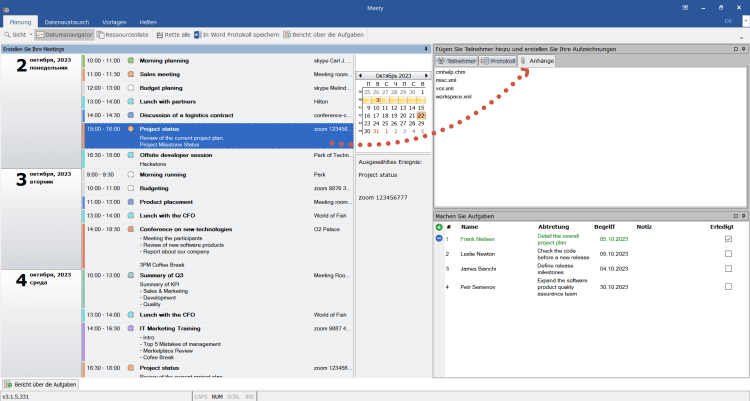Open attachment vcs.xml
This screenshot has height=401, width=750.
tap(445, 89)
